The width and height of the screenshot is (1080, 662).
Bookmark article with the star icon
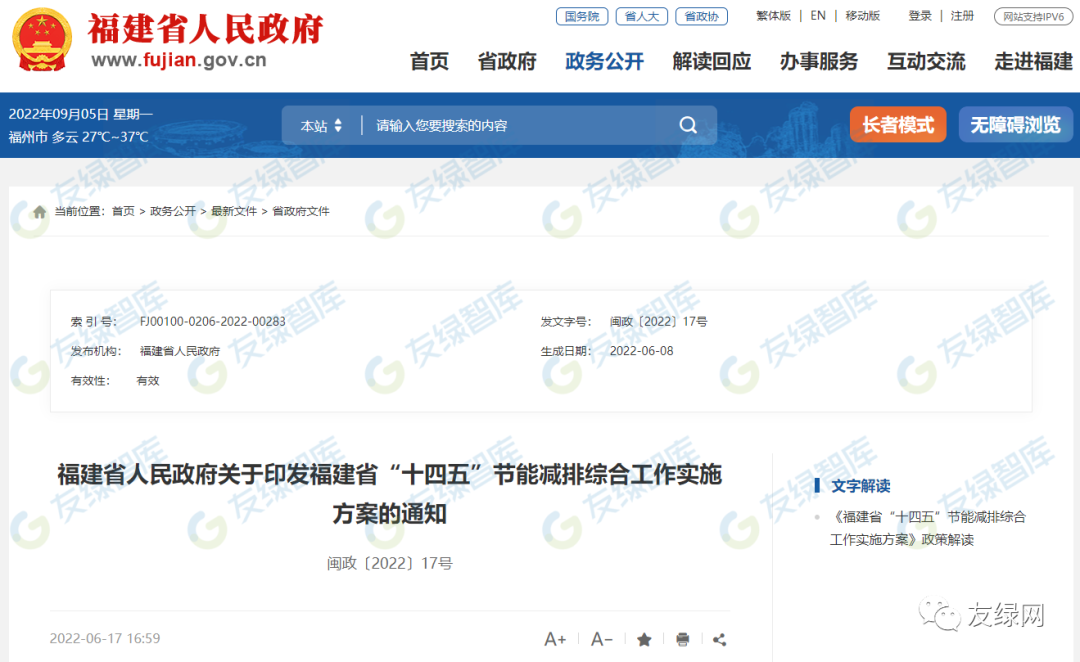tap(644, 639)
